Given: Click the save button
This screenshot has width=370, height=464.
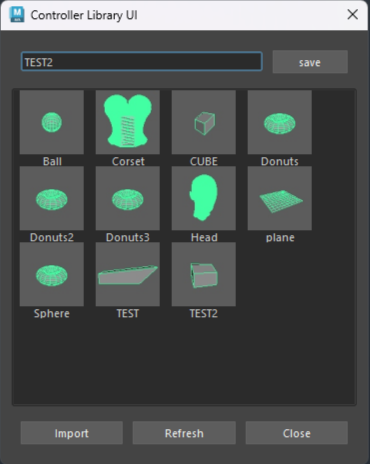Looking at the screenshot, I should coord(310,62).
